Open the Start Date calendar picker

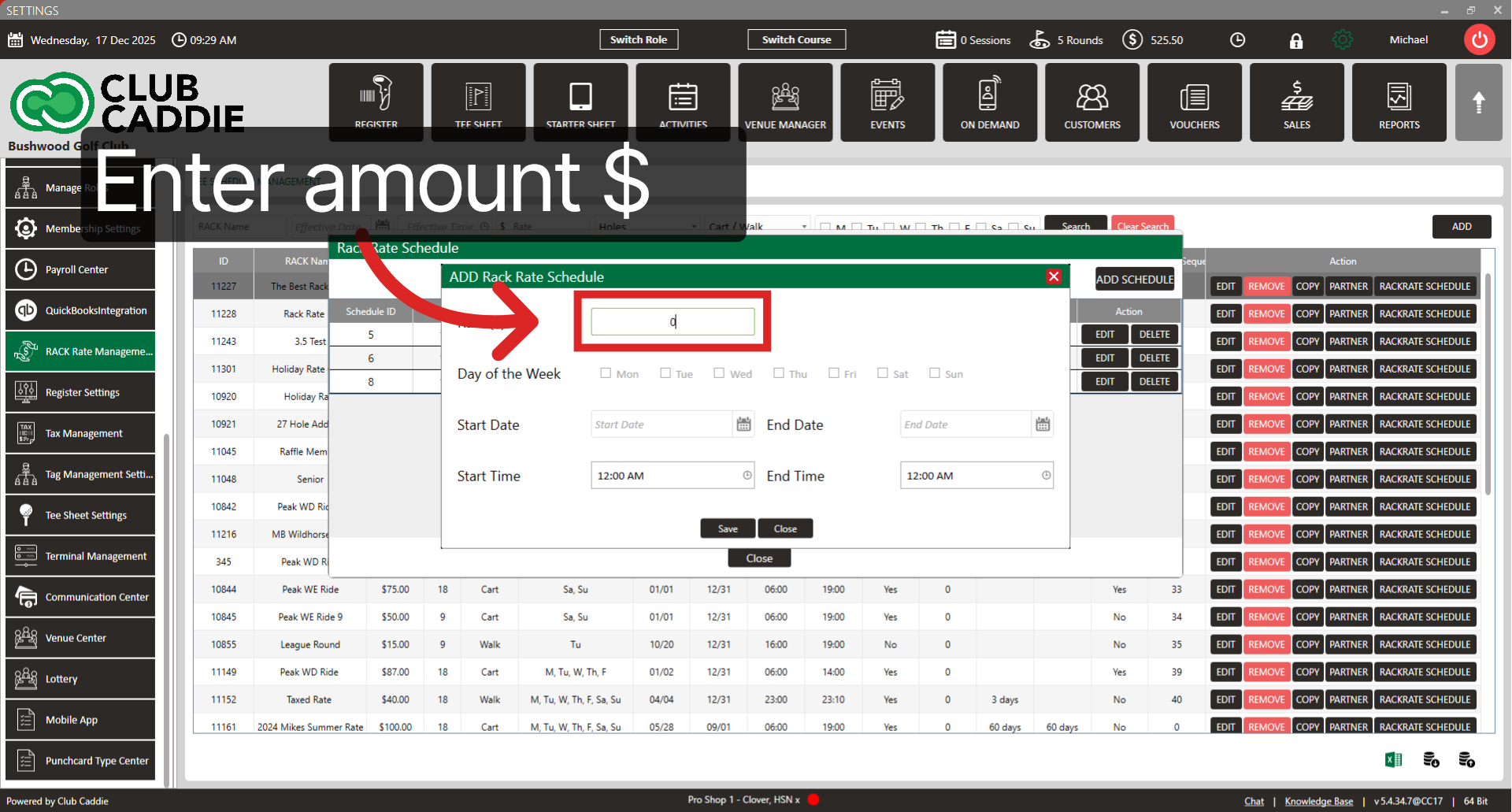(743, 425)
